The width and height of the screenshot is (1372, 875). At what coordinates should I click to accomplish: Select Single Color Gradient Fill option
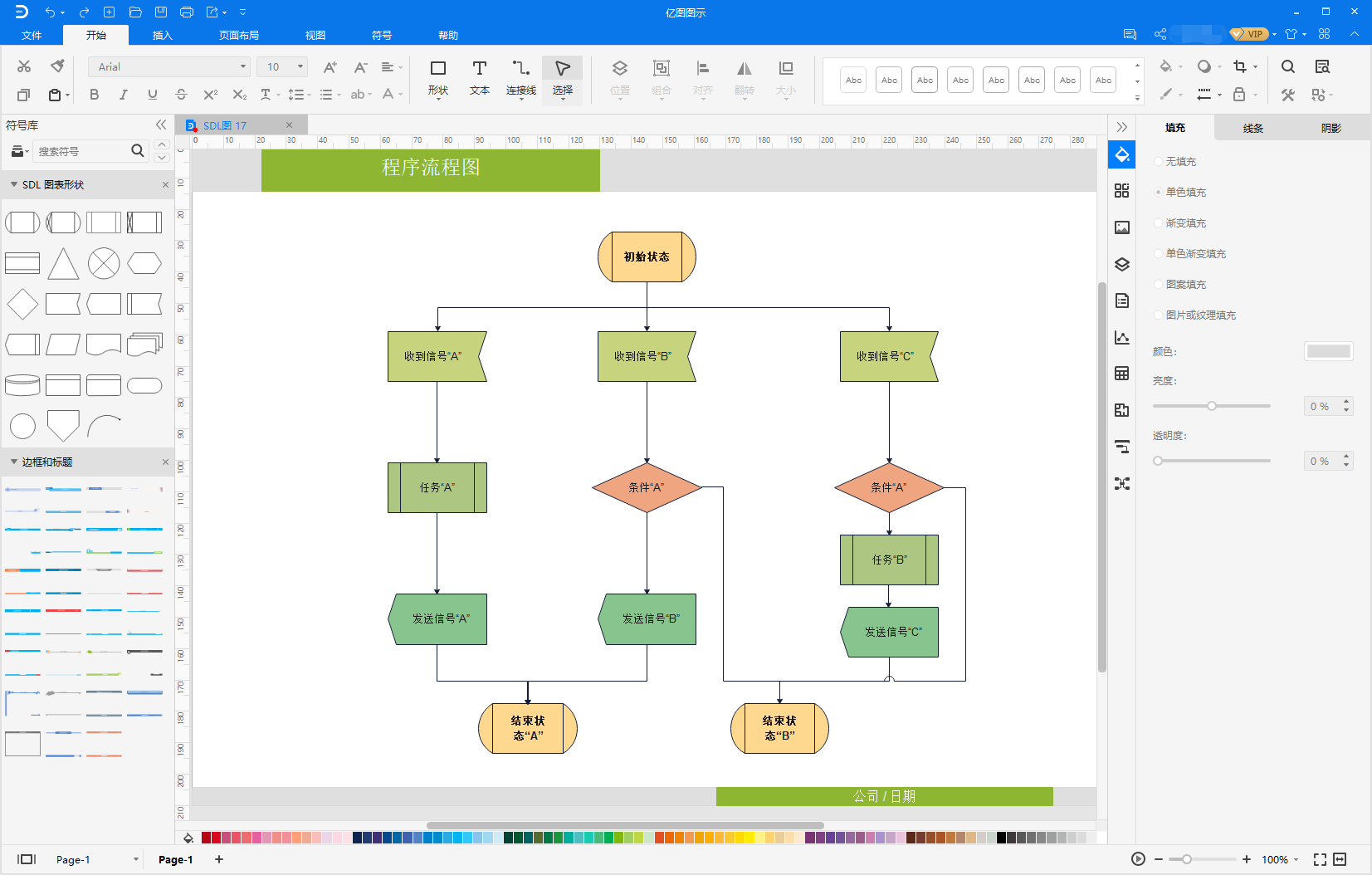pos(1158,253)
